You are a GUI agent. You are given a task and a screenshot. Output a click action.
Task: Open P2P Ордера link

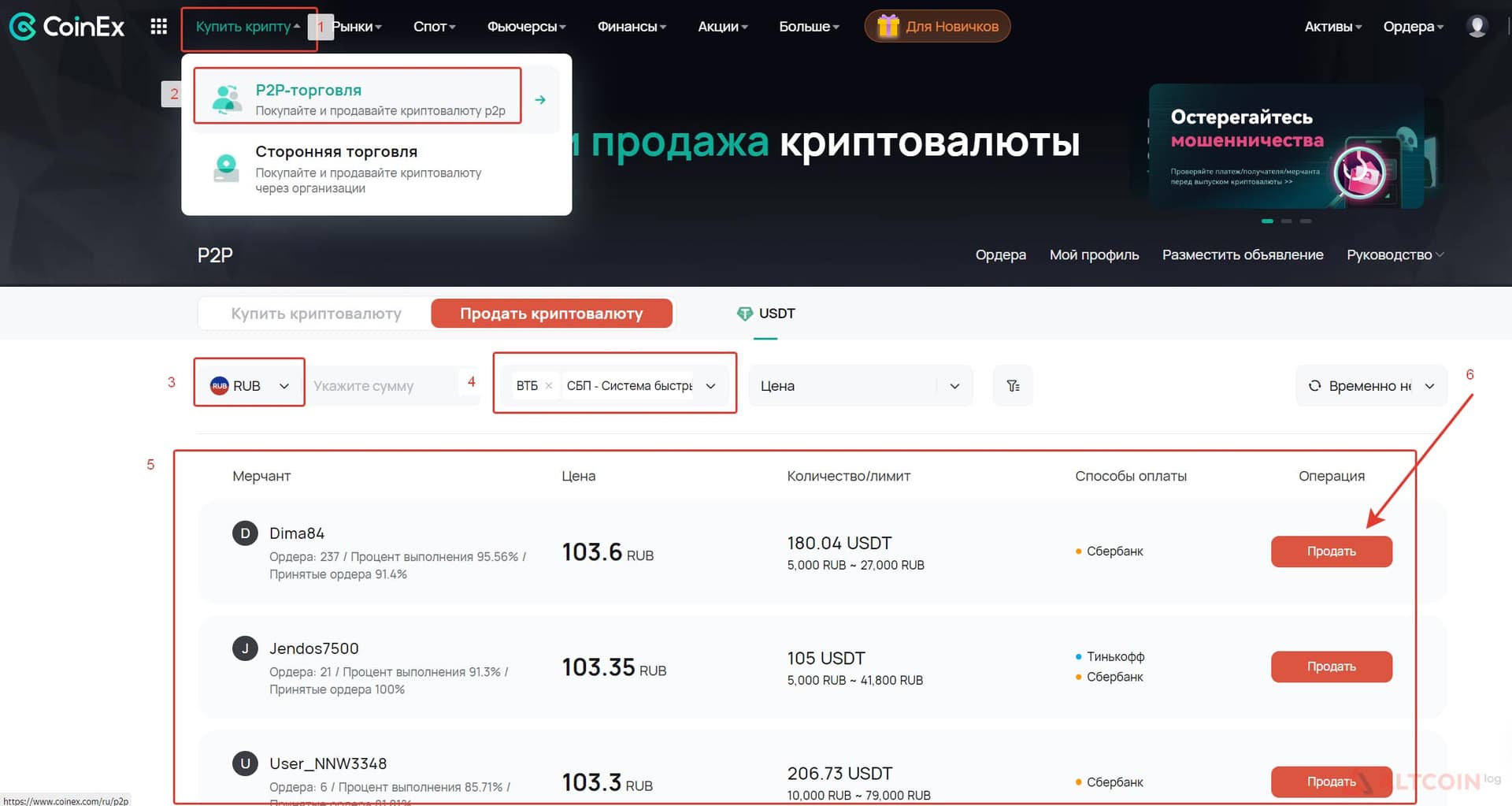tap(1001, 255)
